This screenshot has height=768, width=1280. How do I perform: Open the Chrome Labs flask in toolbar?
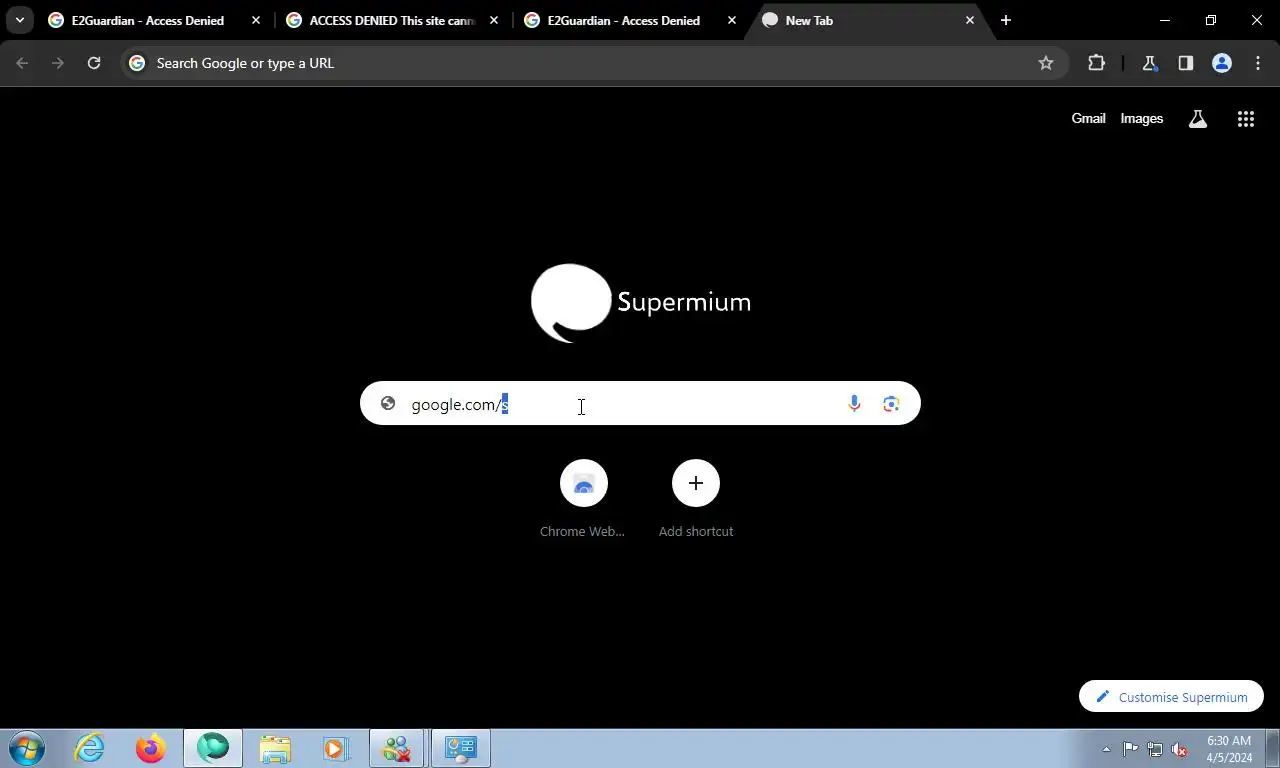point(1150,63)
